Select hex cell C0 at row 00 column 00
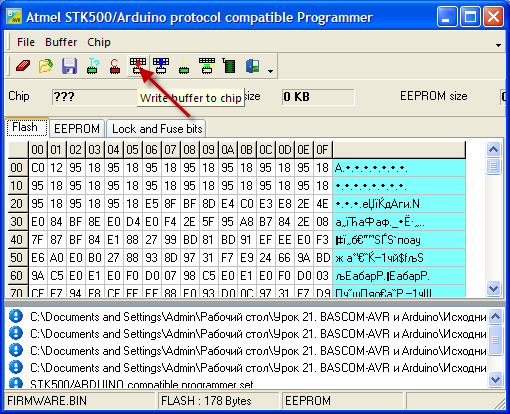This screenshot has width=510, height=414. point(38,168)
